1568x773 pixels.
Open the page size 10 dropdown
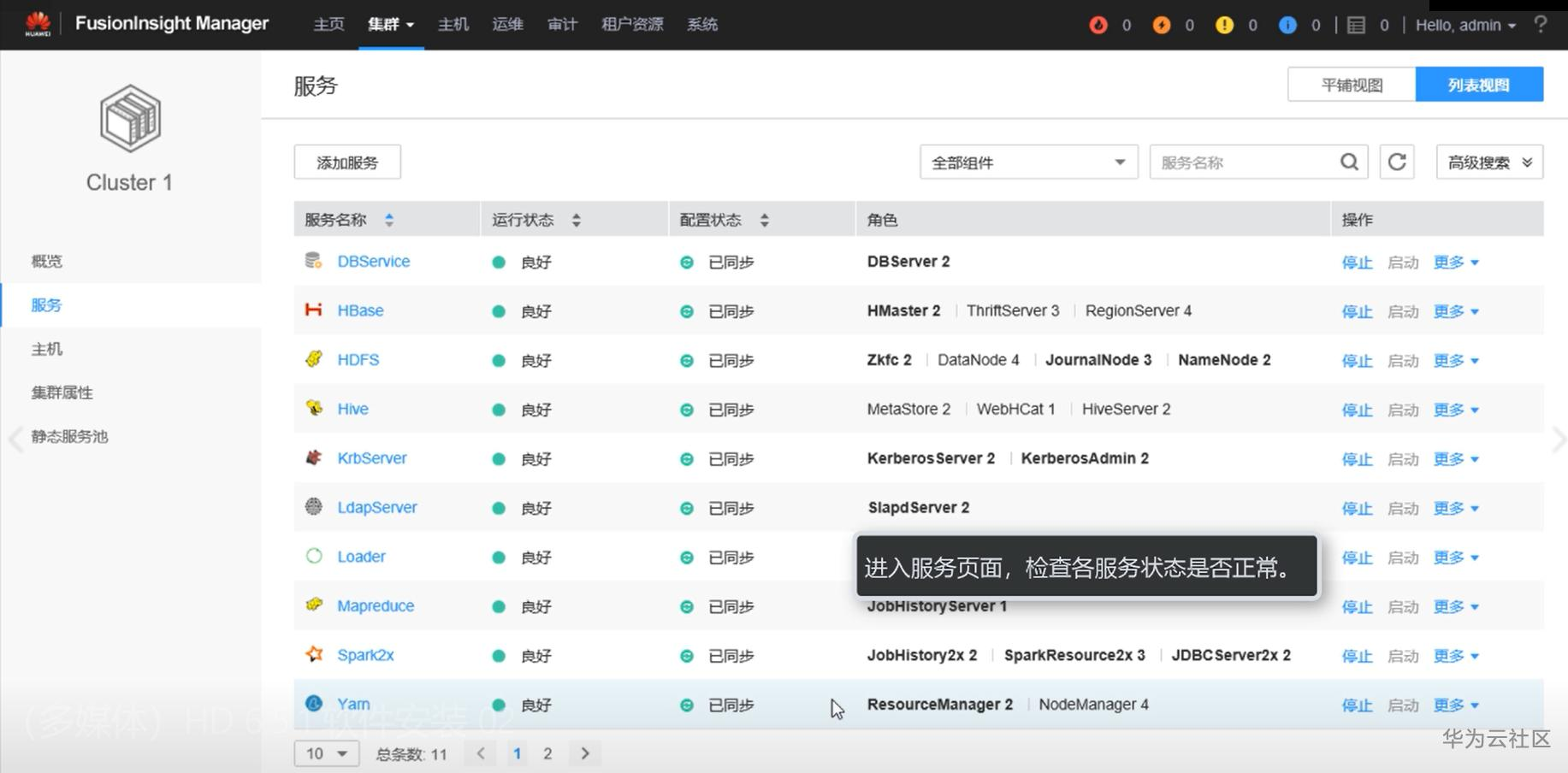pos(327,753)
